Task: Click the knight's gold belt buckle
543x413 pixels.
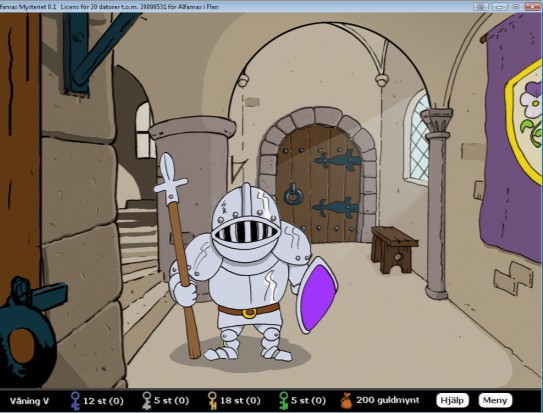Action: point(249,313)
